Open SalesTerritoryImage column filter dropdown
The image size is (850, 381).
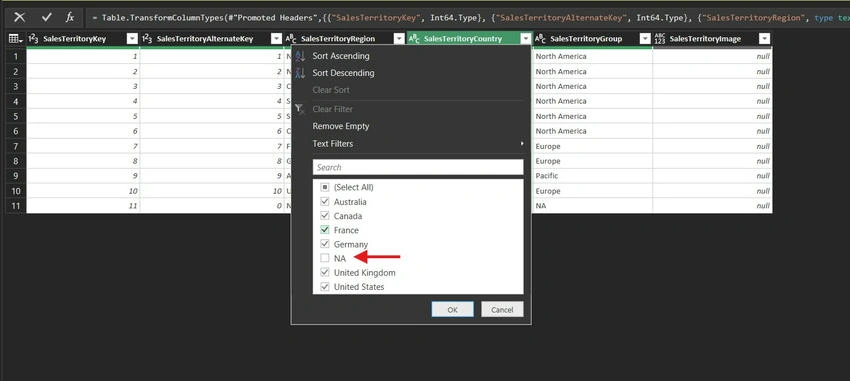pyautogui.click(x=764, y=38)
